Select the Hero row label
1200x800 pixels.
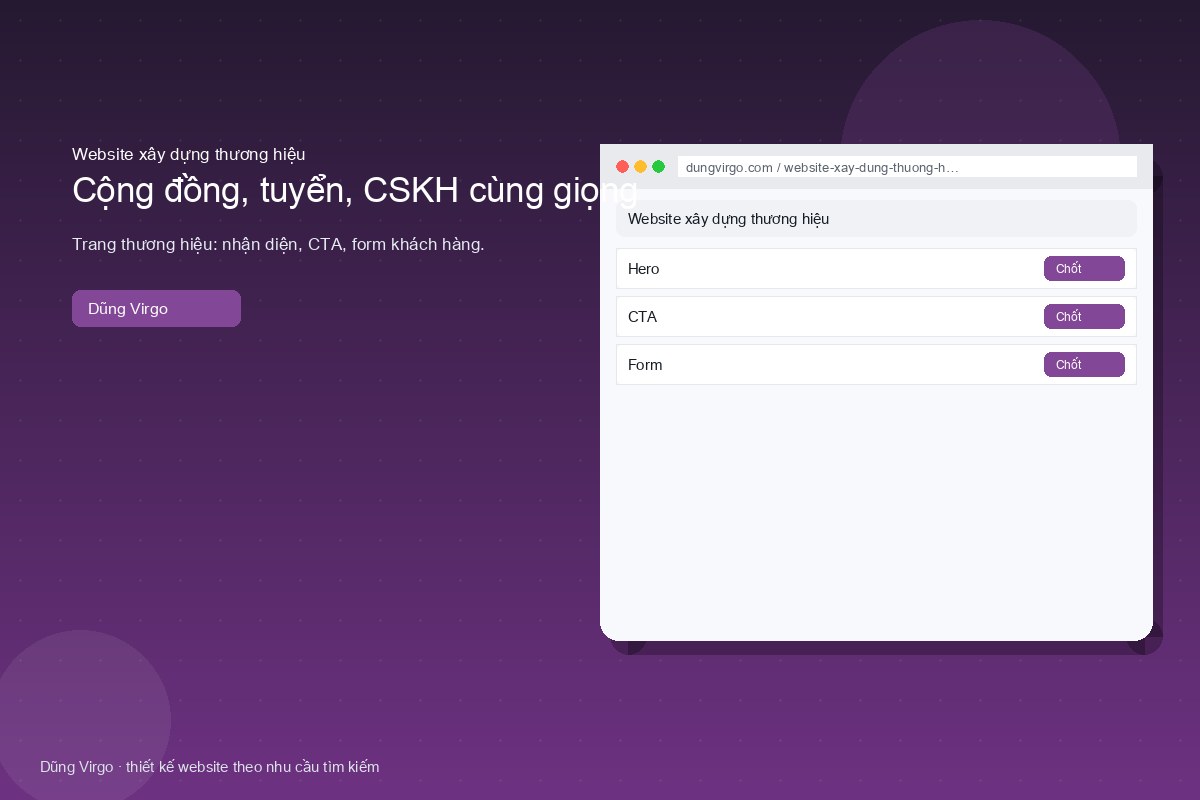pyautogui.click(x=643, y=269)
